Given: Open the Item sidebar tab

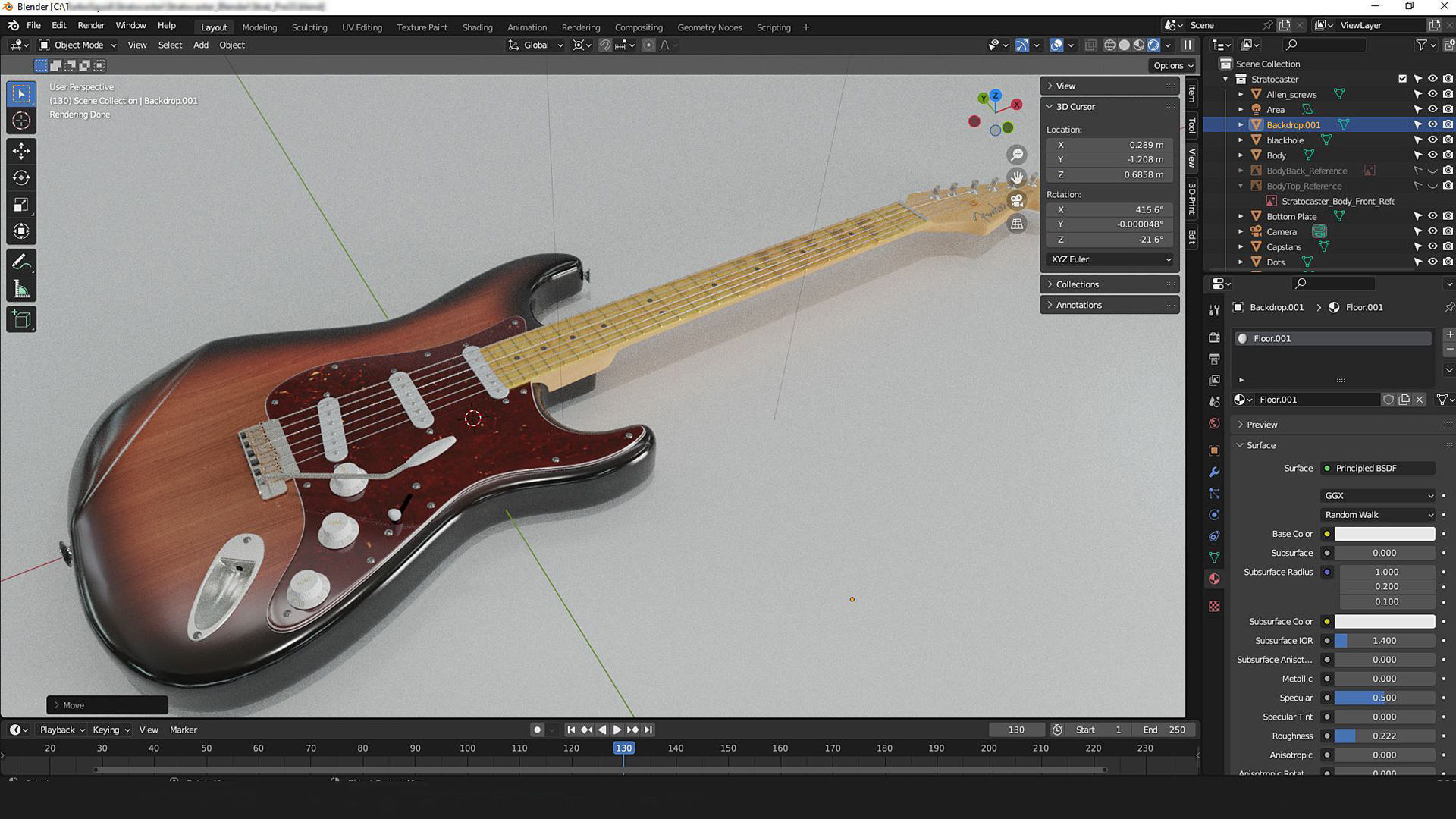Looking at the screenshot, I should click(x=1192, y=93).
